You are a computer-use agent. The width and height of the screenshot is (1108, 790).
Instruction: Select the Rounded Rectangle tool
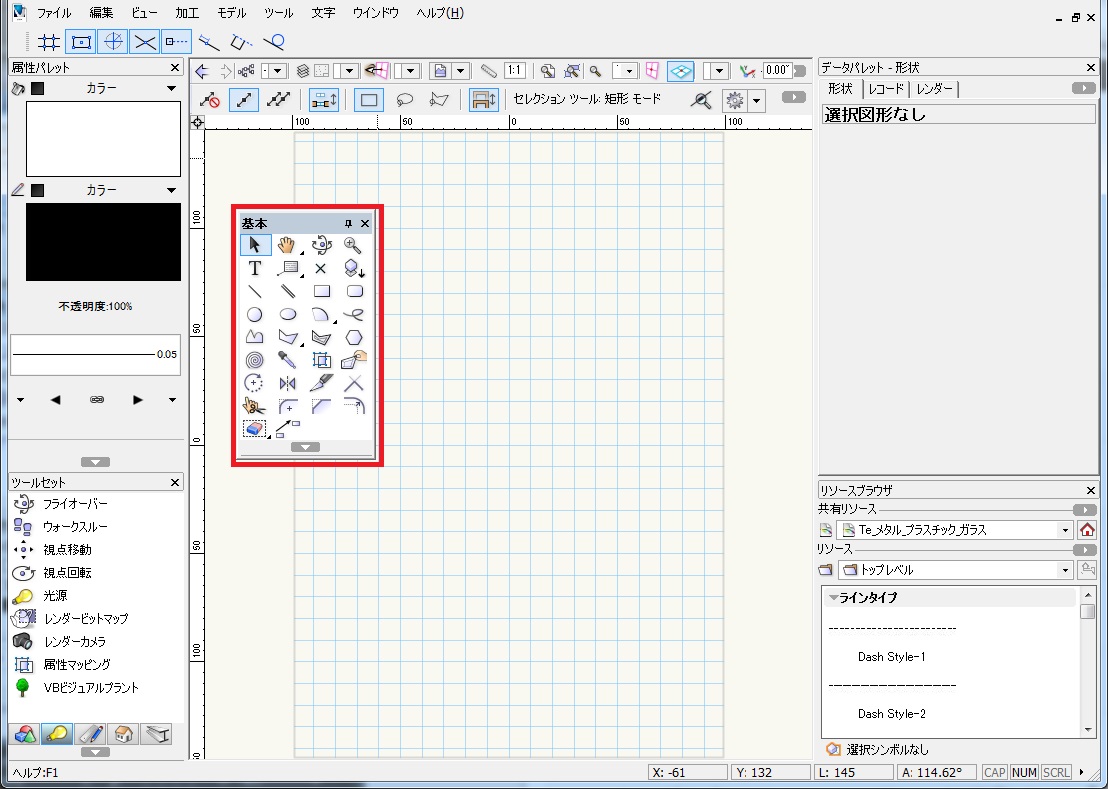355,291
